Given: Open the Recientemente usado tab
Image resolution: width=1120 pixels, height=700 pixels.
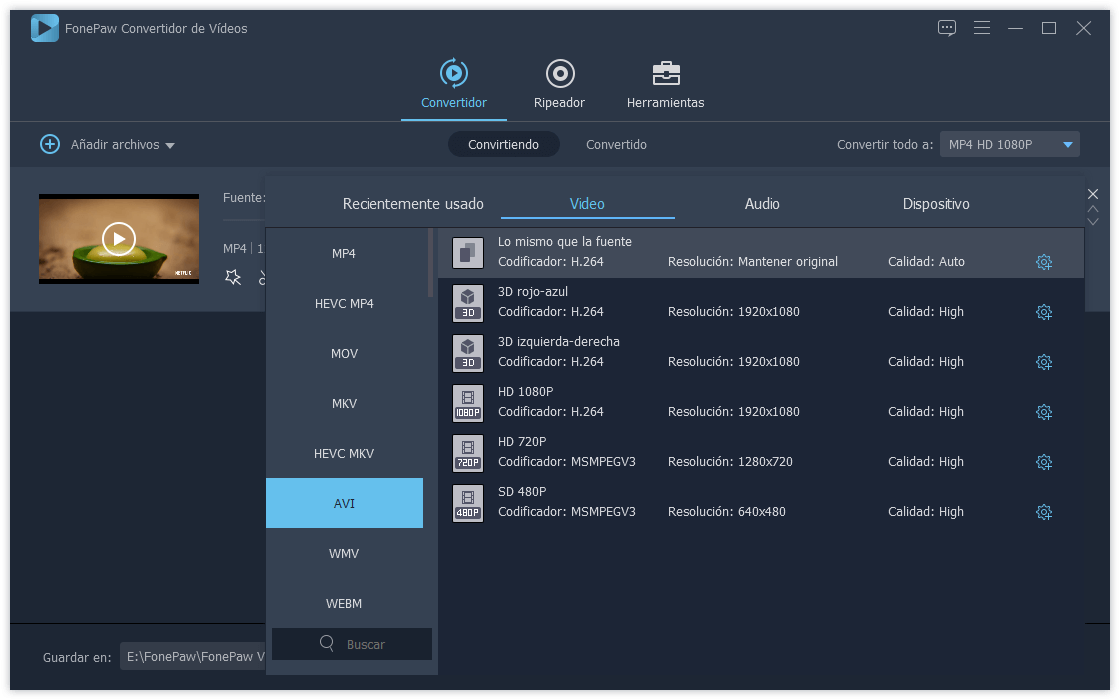Looking at the screenshot, I should (413, 204).
